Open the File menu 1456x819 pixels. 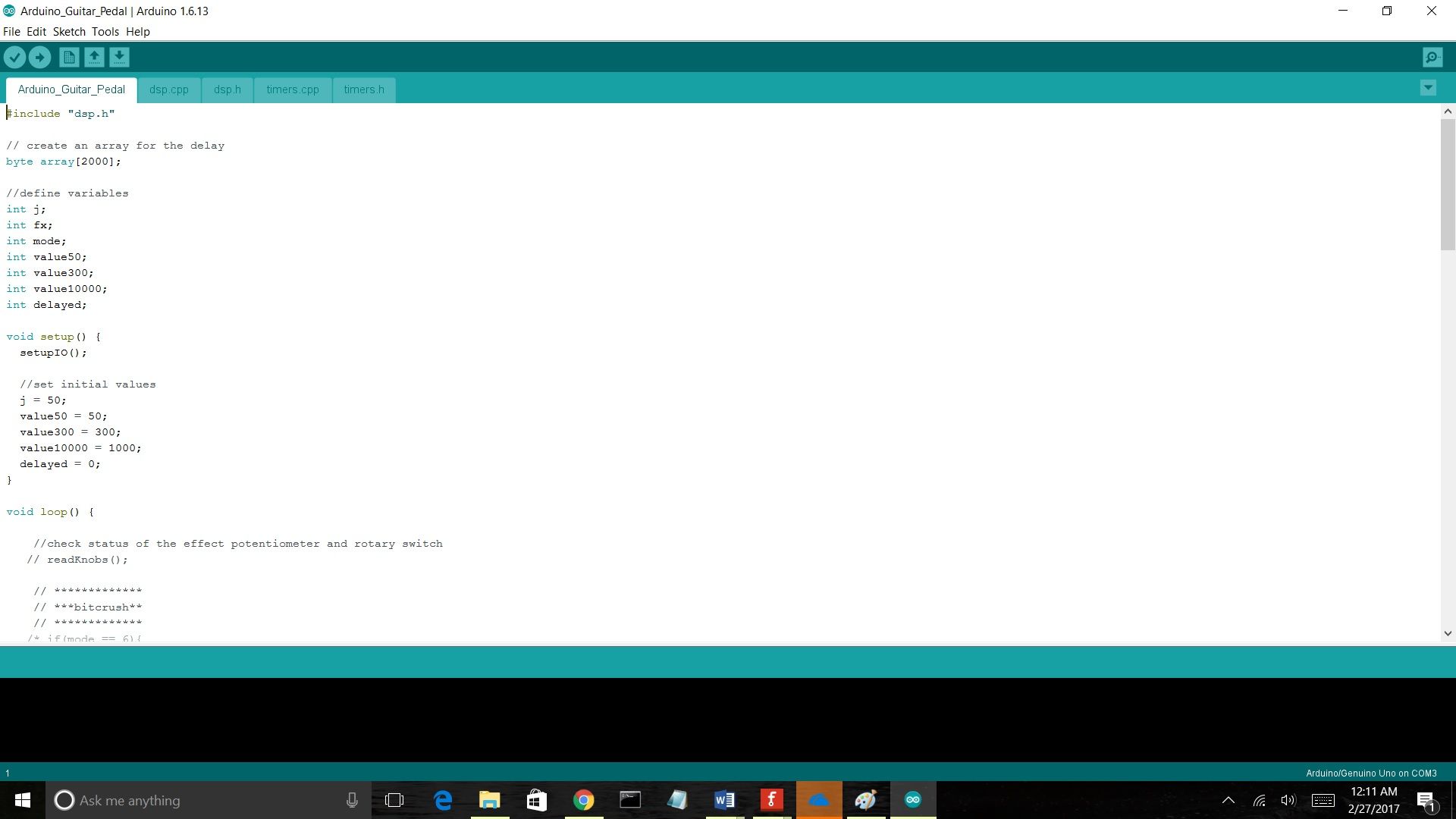11,32
